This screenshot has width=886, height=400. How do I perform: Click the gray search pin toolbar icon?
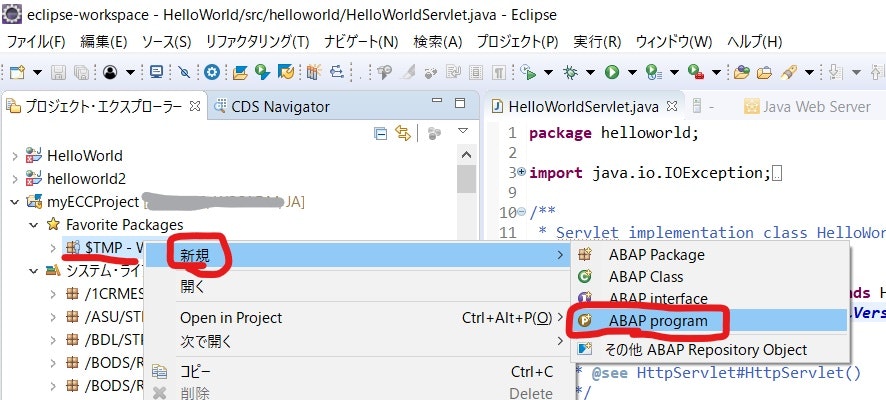385,72
